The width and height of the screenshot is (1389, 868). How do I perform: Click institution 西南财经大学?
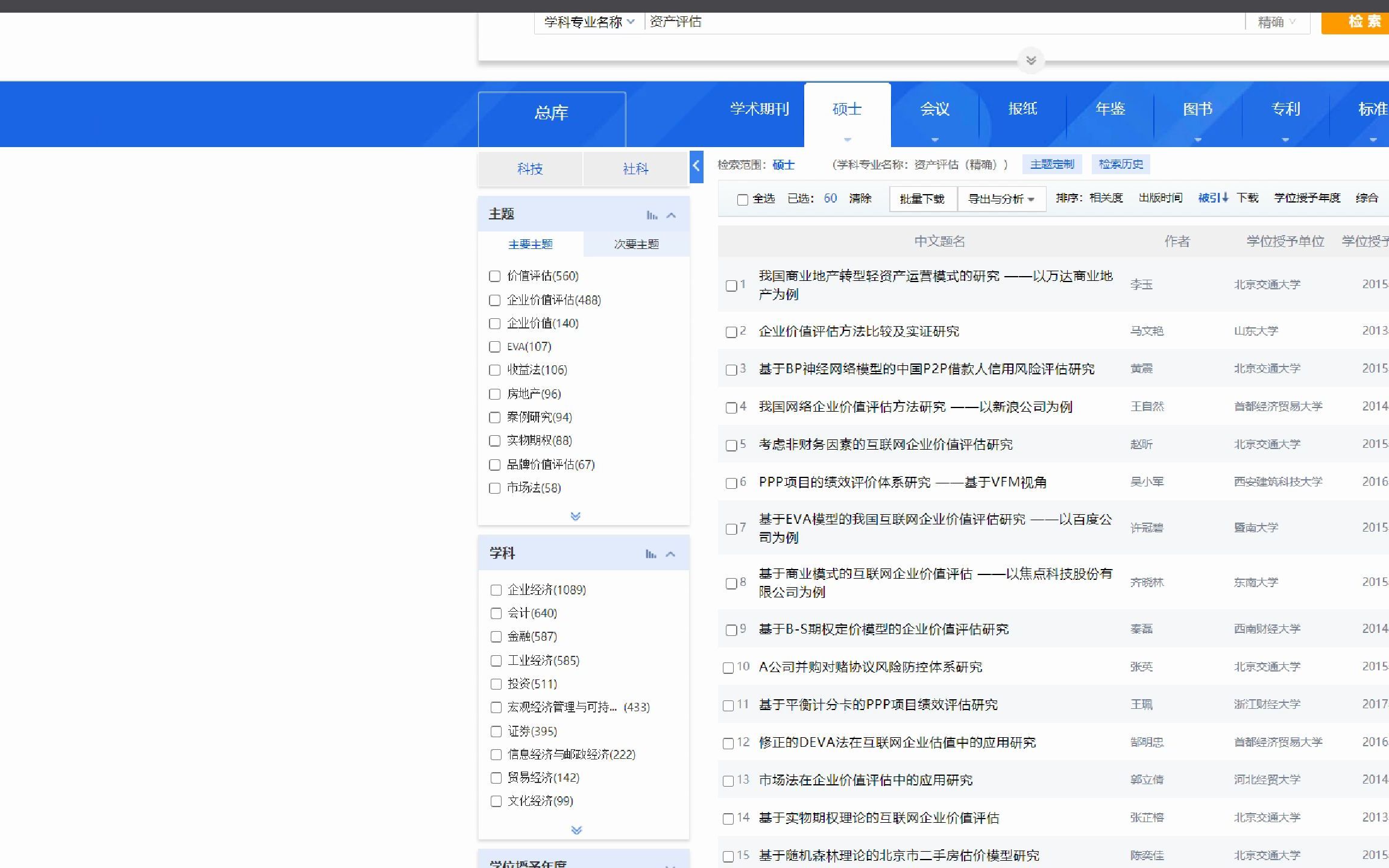pos(1267,629)
